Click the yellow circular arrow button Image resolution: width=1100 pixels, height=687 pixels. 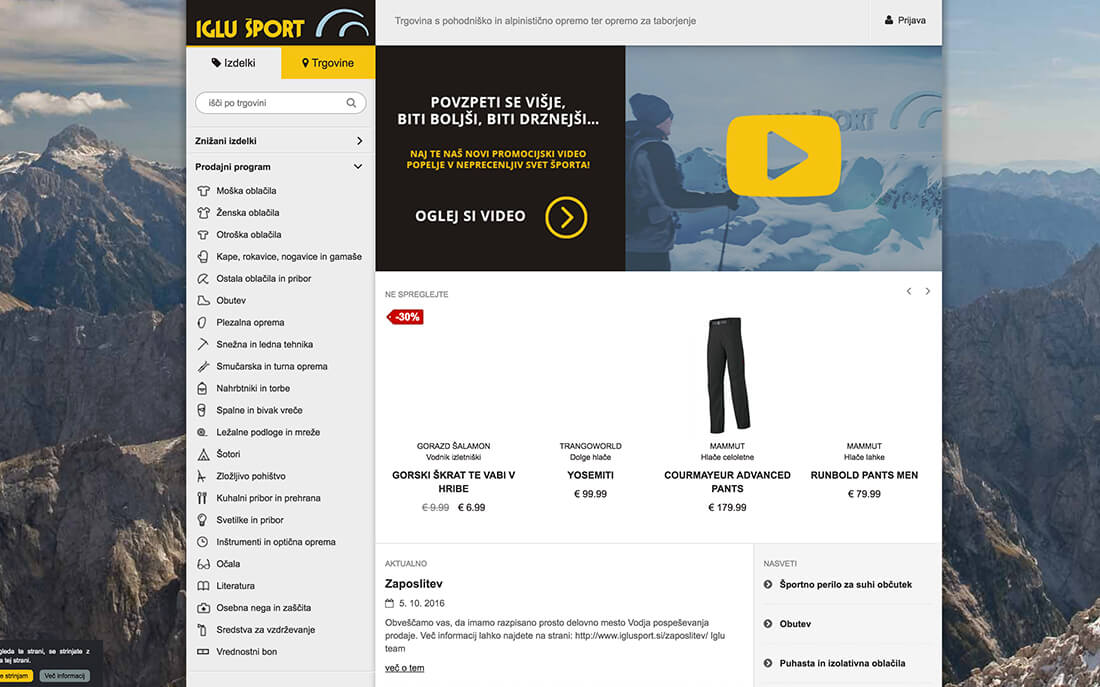566,217
